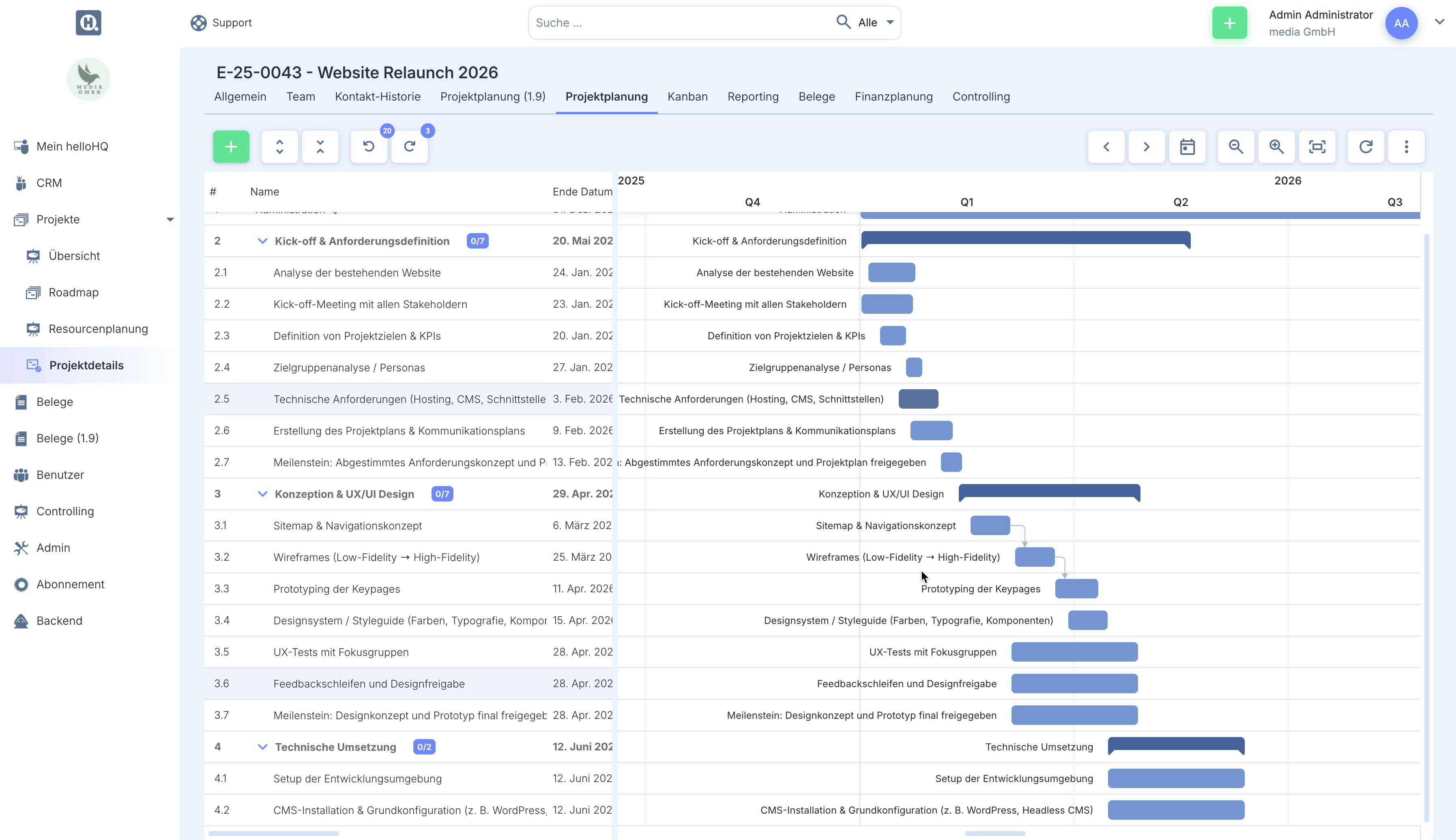
Task: Collapse Kick-off & Anforderungsdefinition group
Action: pyautogui.click(x=262, y=241)
